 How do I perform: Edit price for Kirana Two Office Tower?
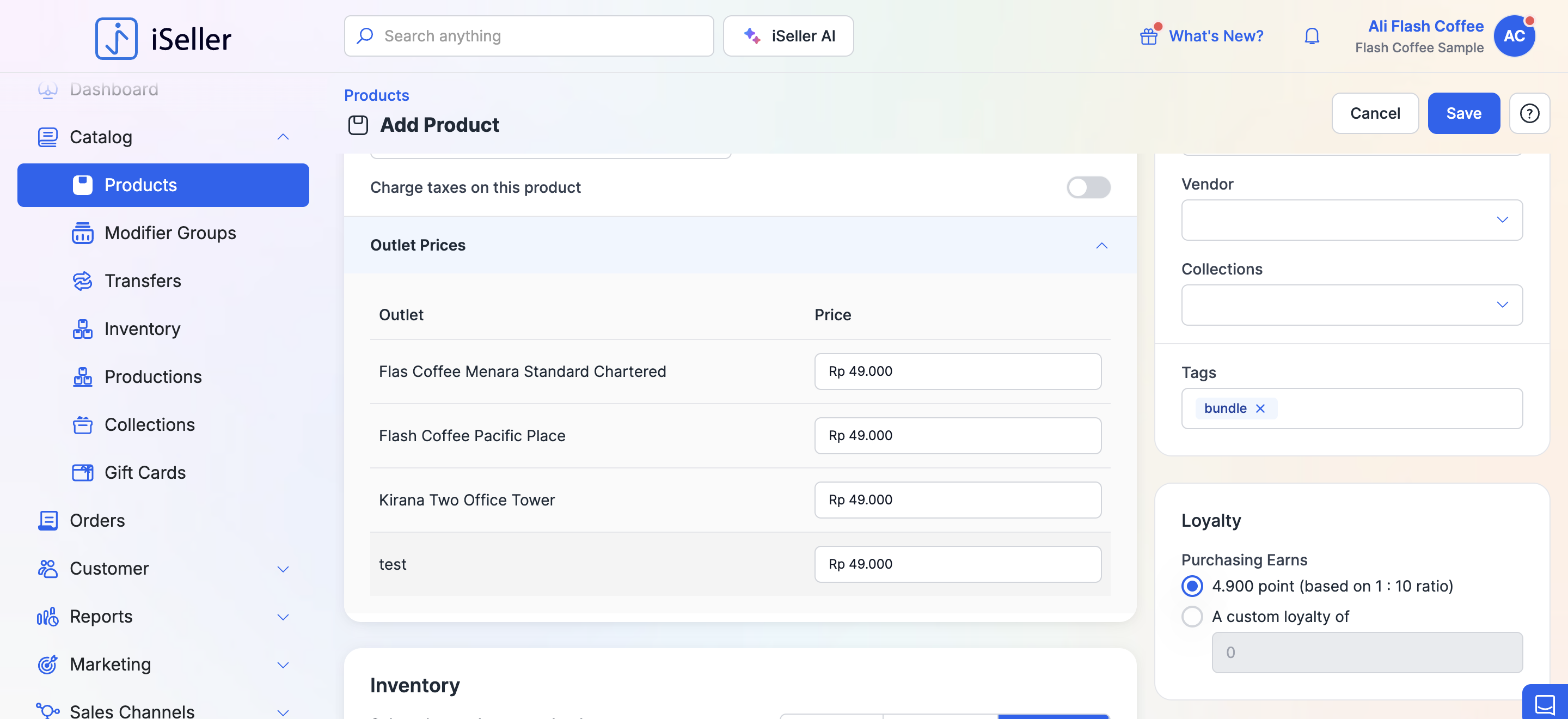958,500
